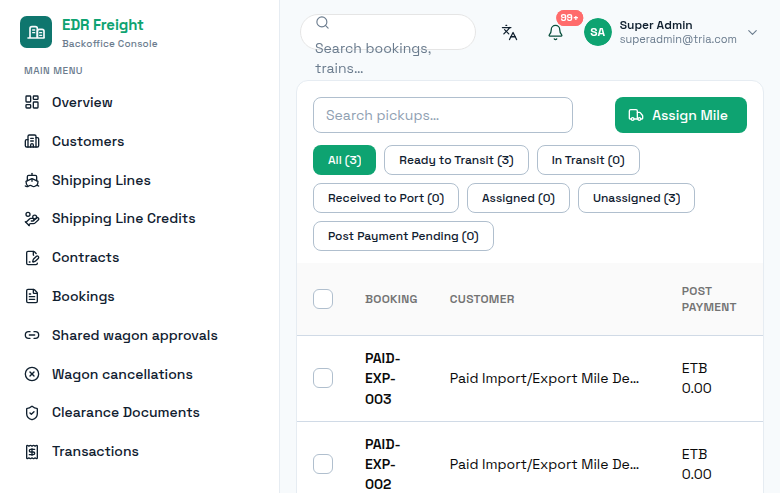Screen dimensions: 780x493
Task: Toggle the select-all checkbox in table header
Action: (x=323, y=299)
